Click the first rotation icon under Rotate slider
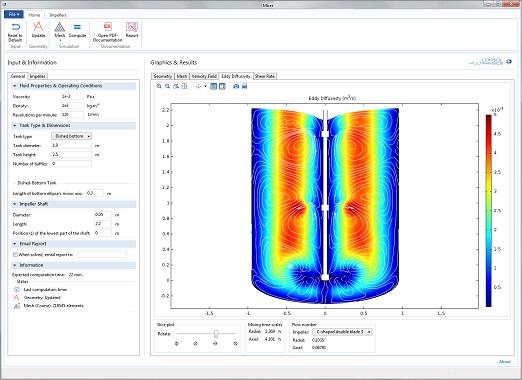The image size is (522, 380). [177, 343]
